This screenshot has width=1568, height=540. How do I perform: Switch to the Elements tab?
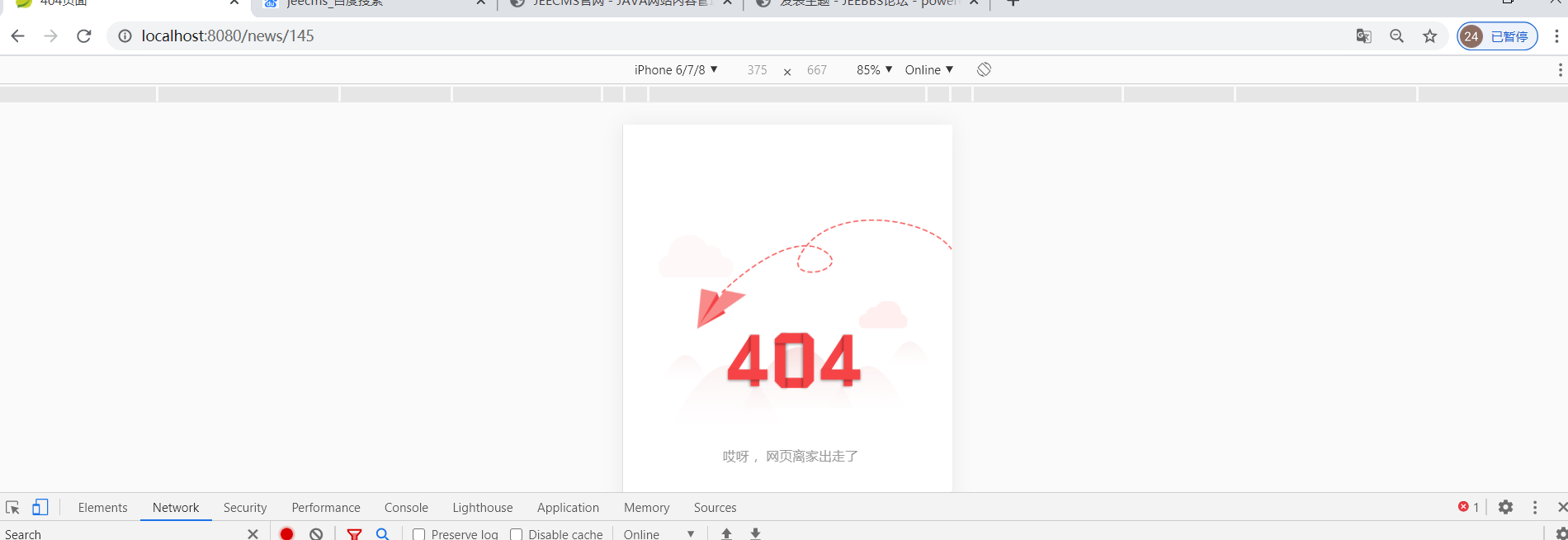(x=102, y=508)
